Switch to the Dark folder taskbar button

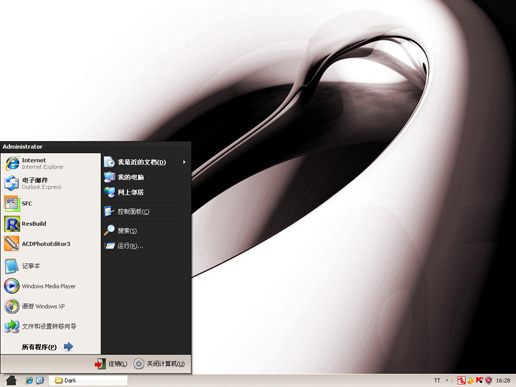(88, 380)
